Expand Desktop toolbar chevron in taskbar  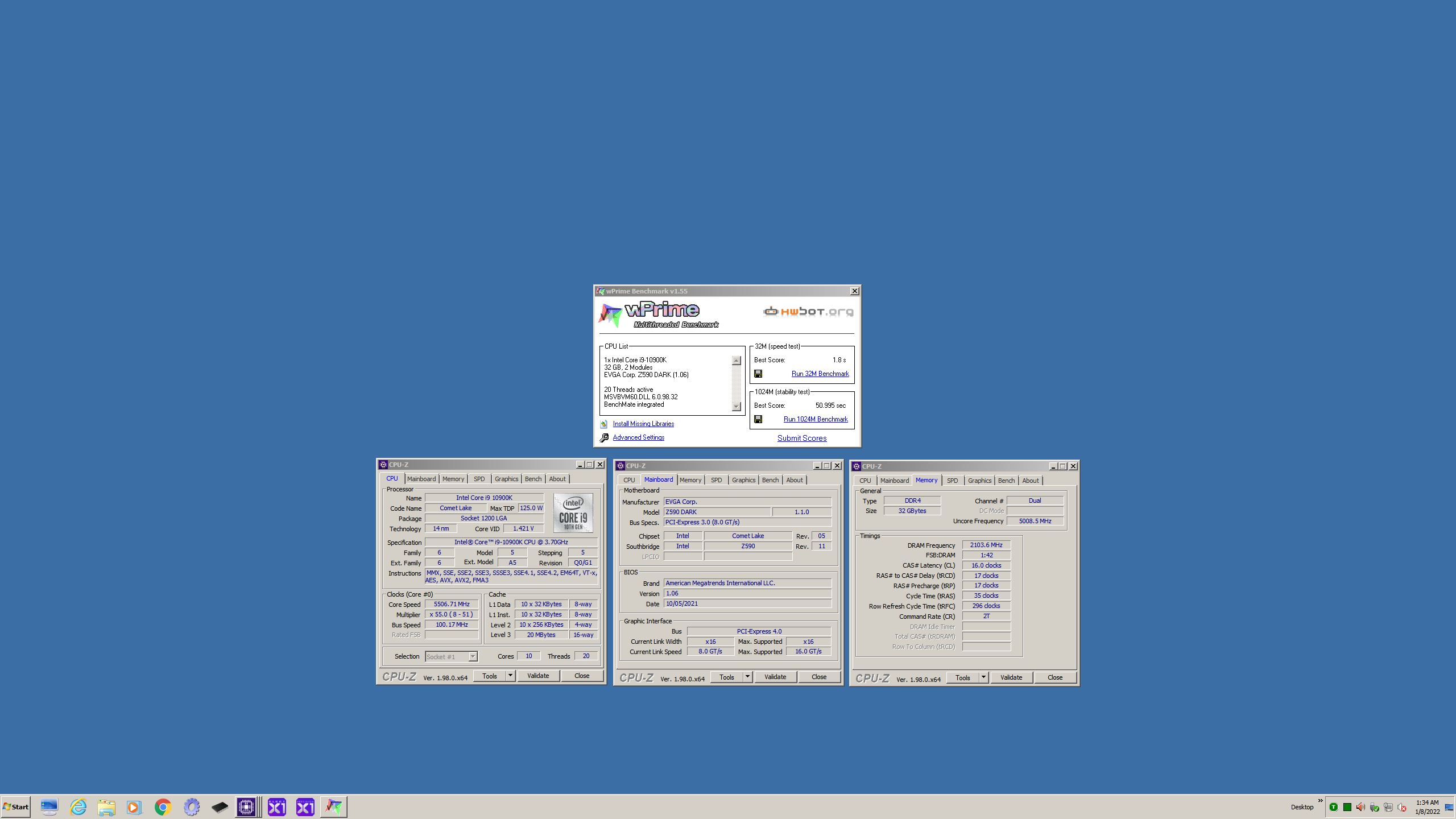(x=1320, y=801)
